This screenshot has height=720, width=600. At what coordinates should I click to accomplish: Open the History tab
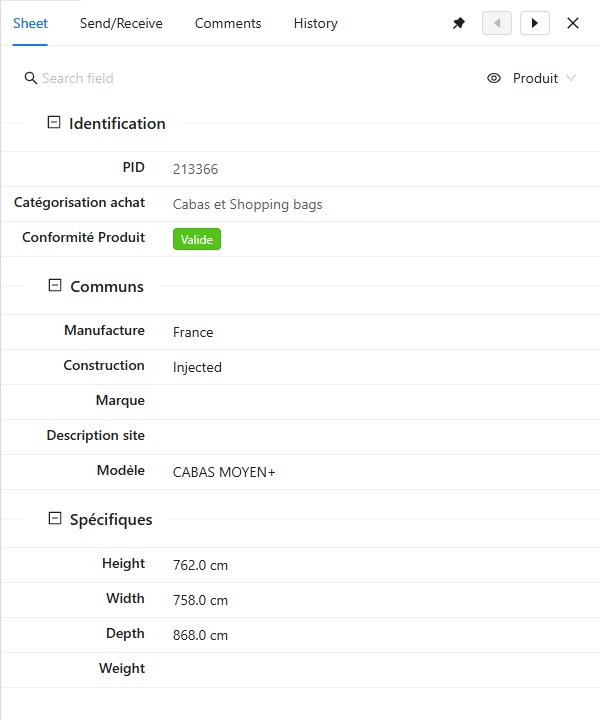(315, 23)
